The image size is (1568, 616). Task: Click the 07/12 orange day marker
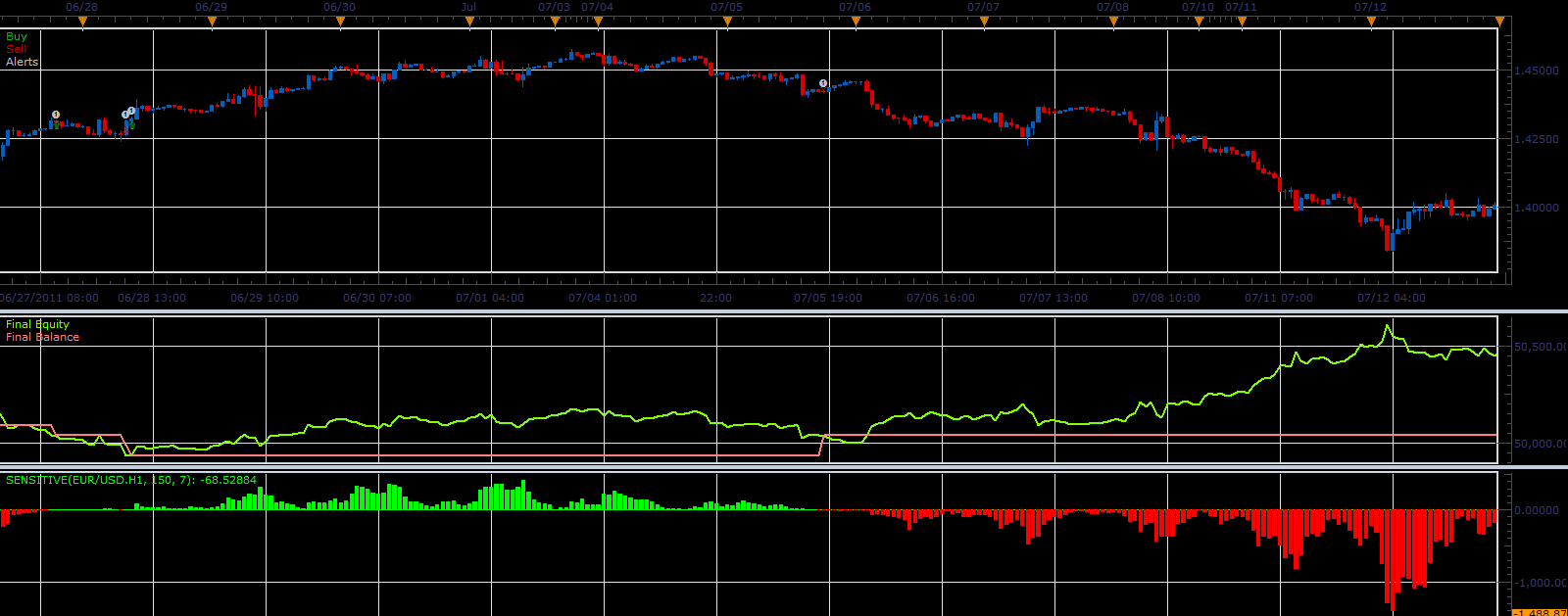[x=1371, y=22]
